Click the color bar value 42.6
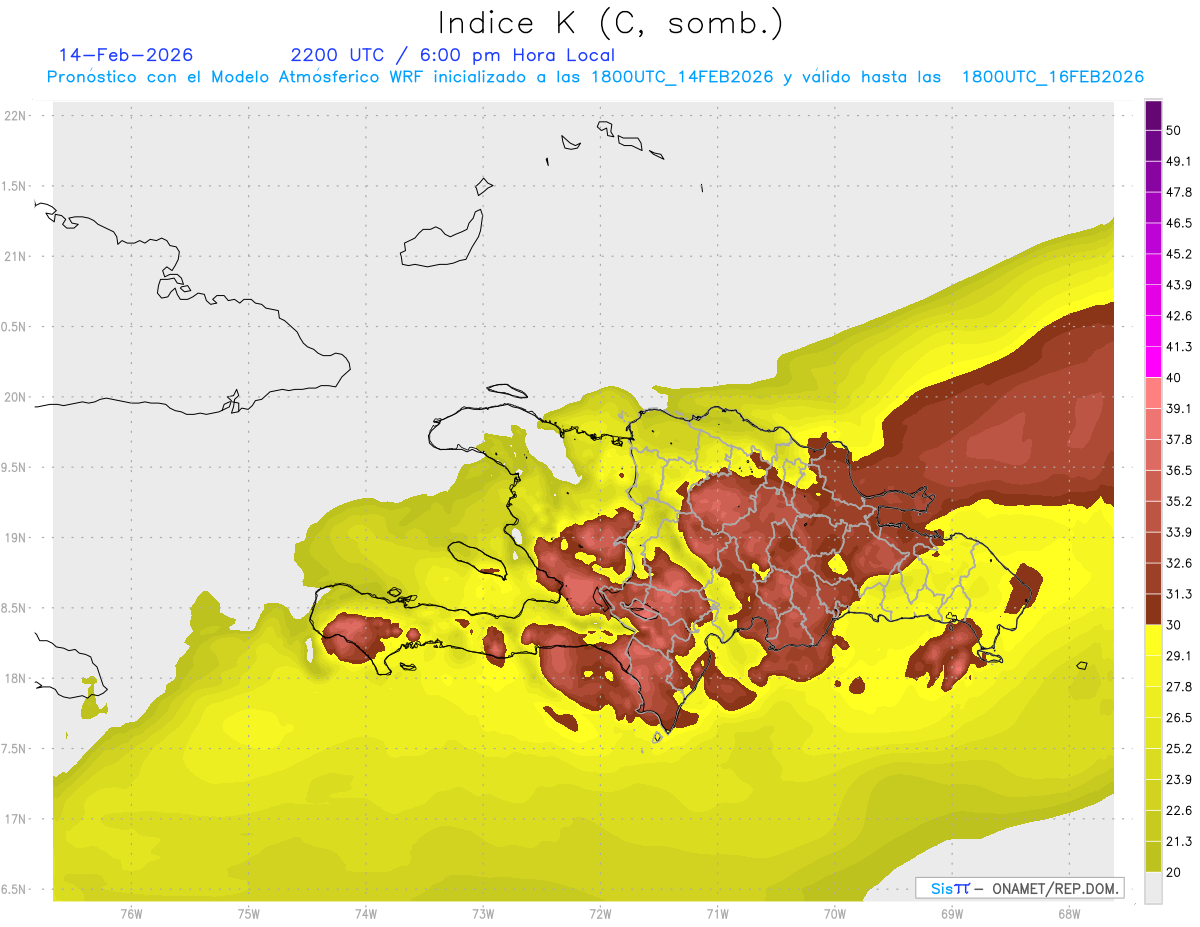The image size is (1200, 927). [1179, 316]
